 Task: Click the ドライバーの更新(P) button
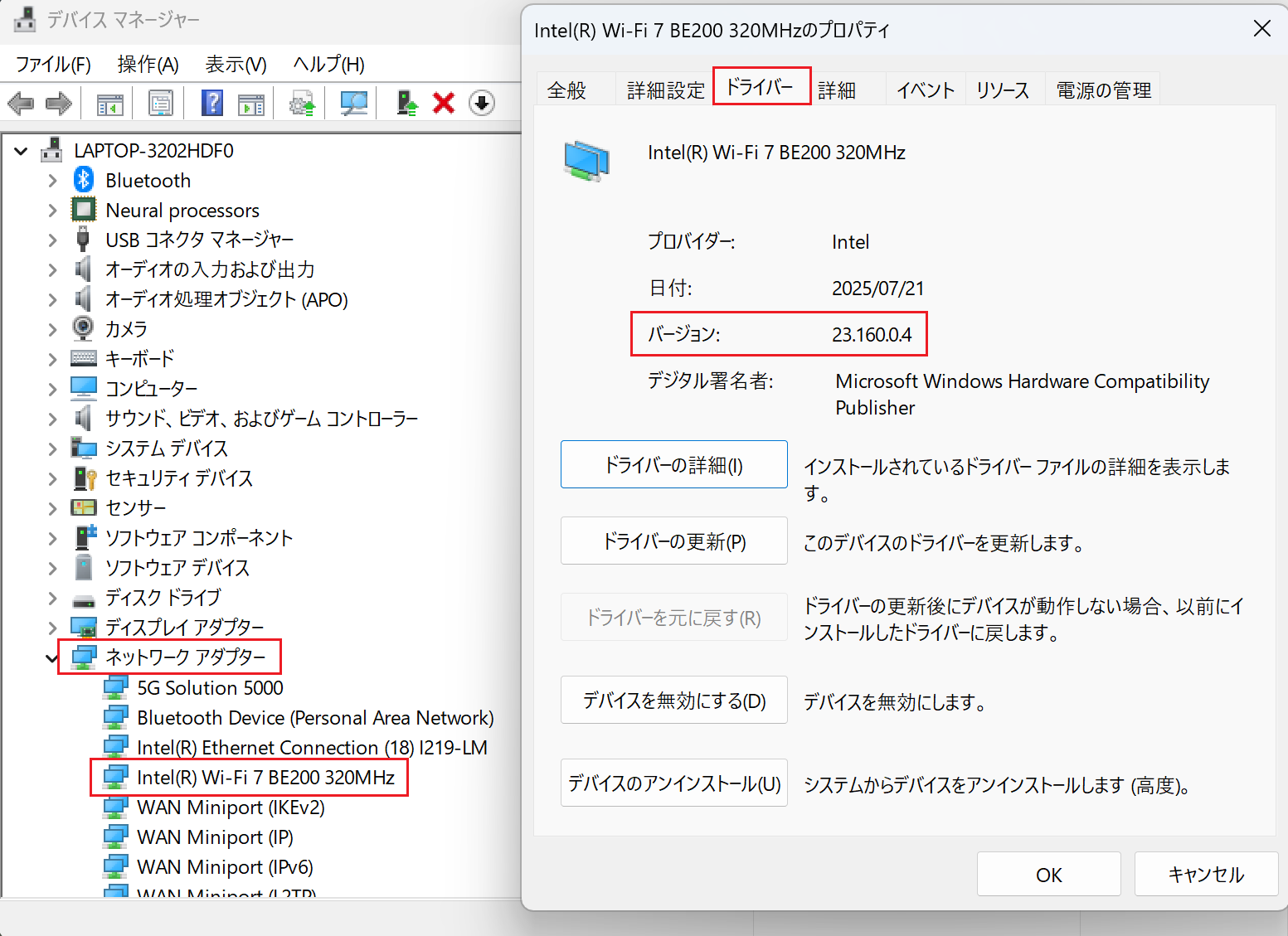[673, 541]
